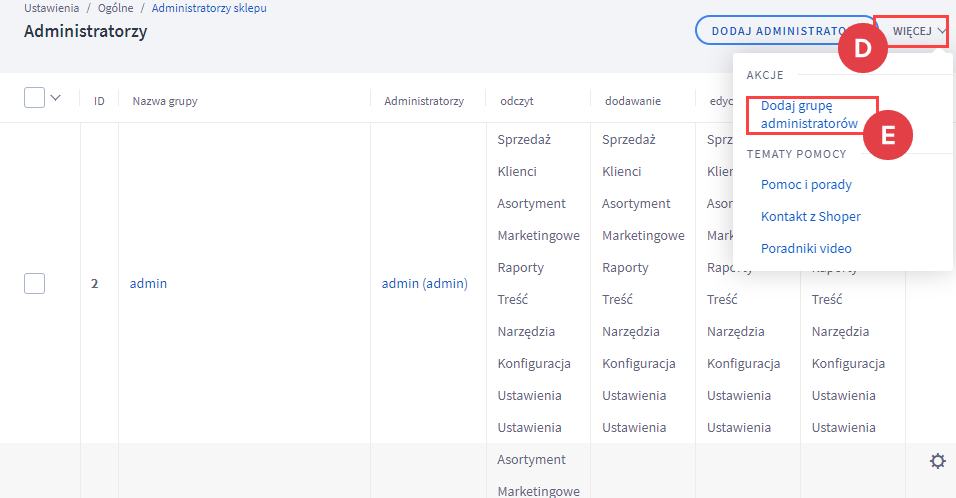Tick the select-all checkbox in table header
This screenshot has width=956, height=498.
tap(34, 98)
